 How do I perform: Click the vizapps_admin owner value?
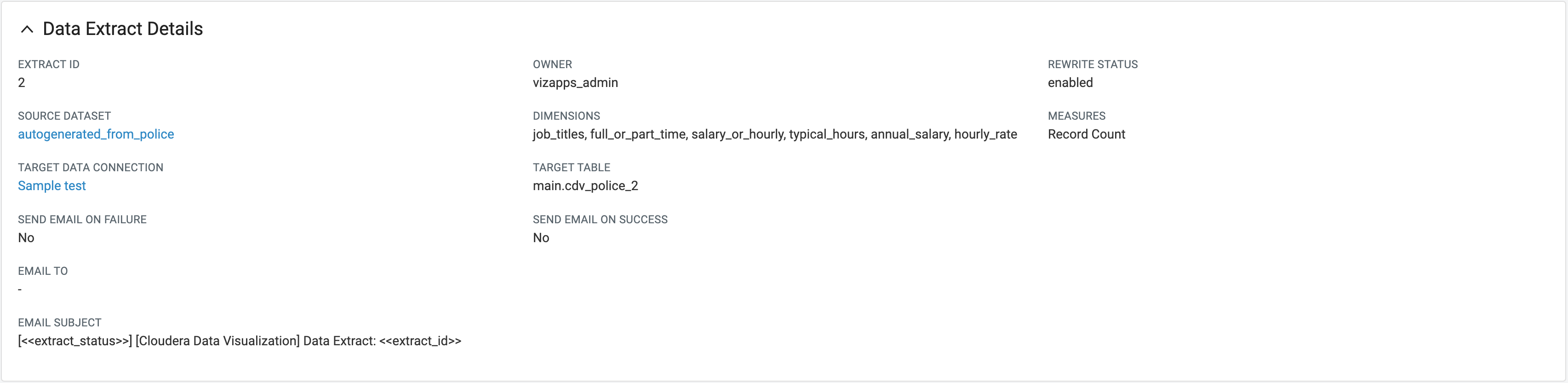click(575, 83)
